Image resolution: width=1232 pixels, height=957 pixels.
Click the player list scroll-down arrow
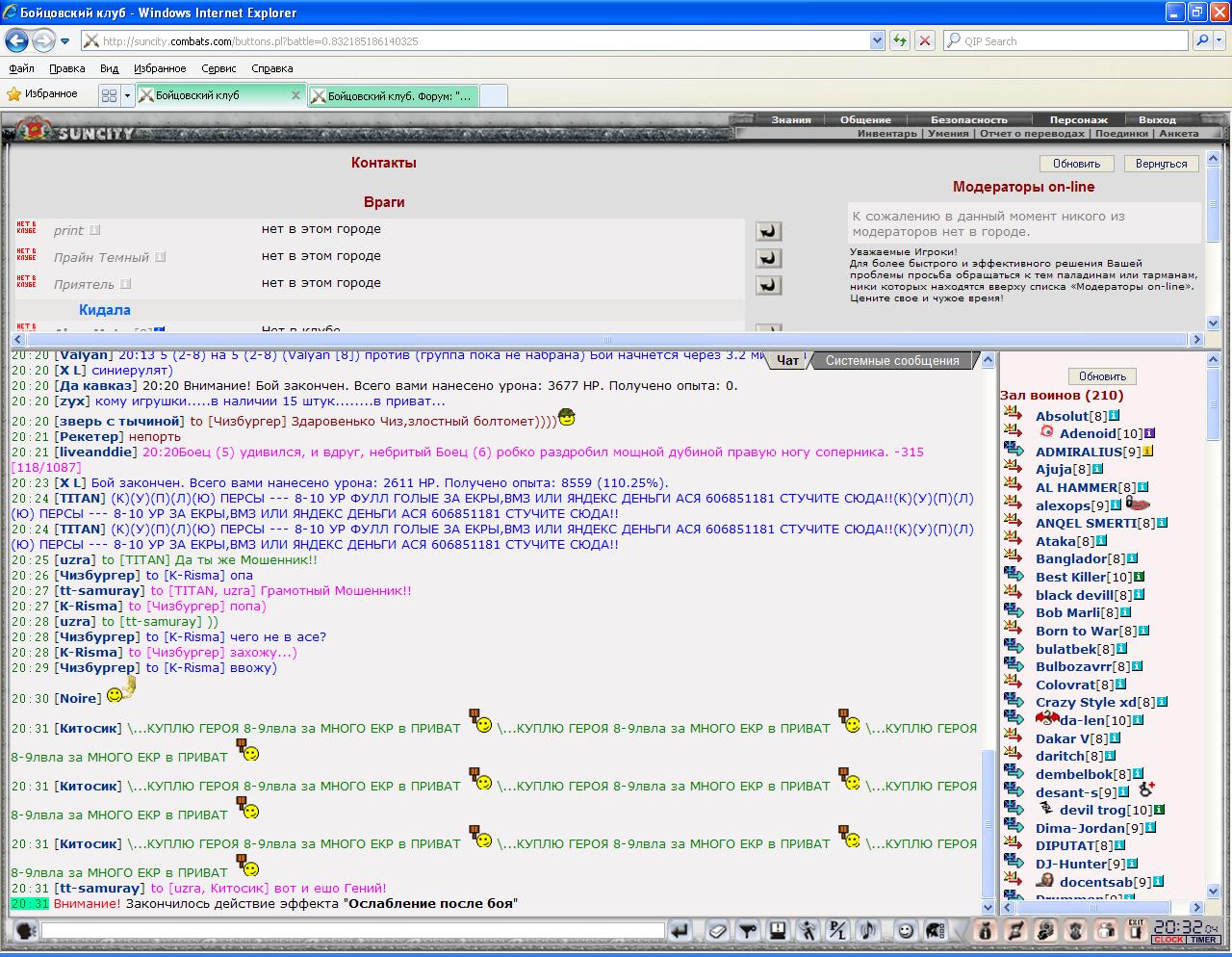[1214, 892]
